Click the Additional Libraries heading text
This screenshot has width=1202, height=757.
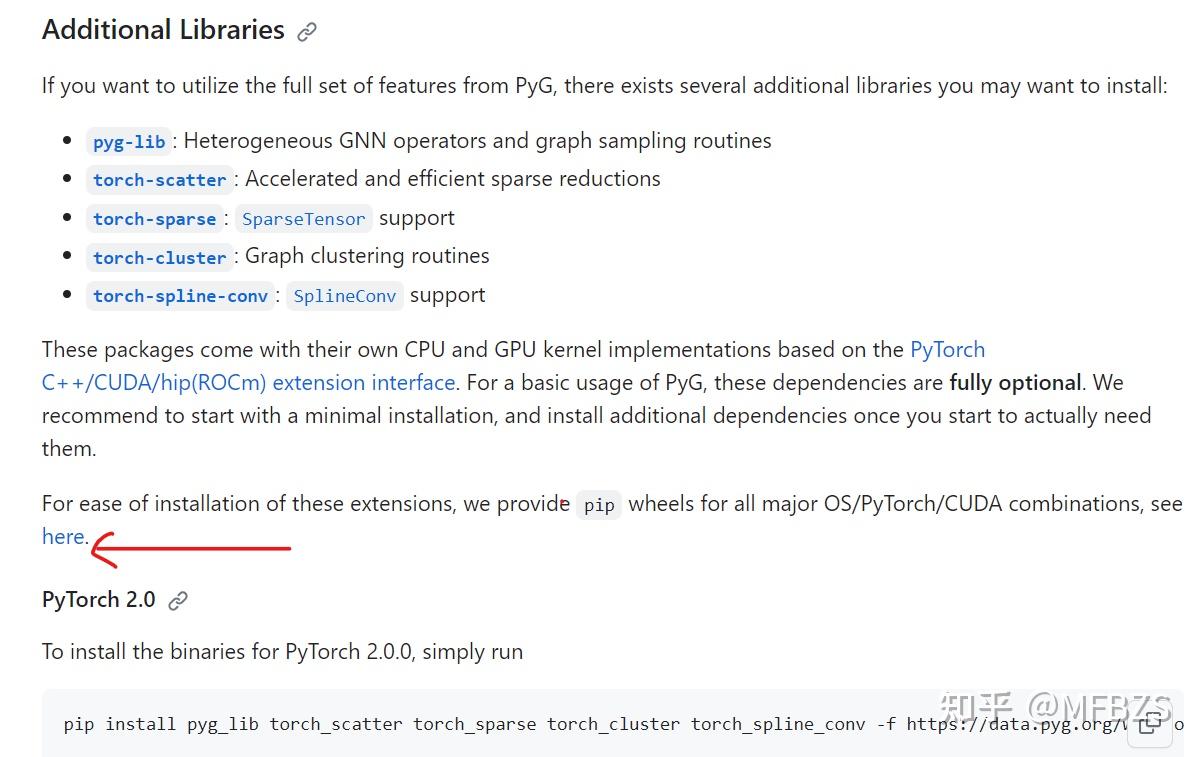tap(163, 30)
